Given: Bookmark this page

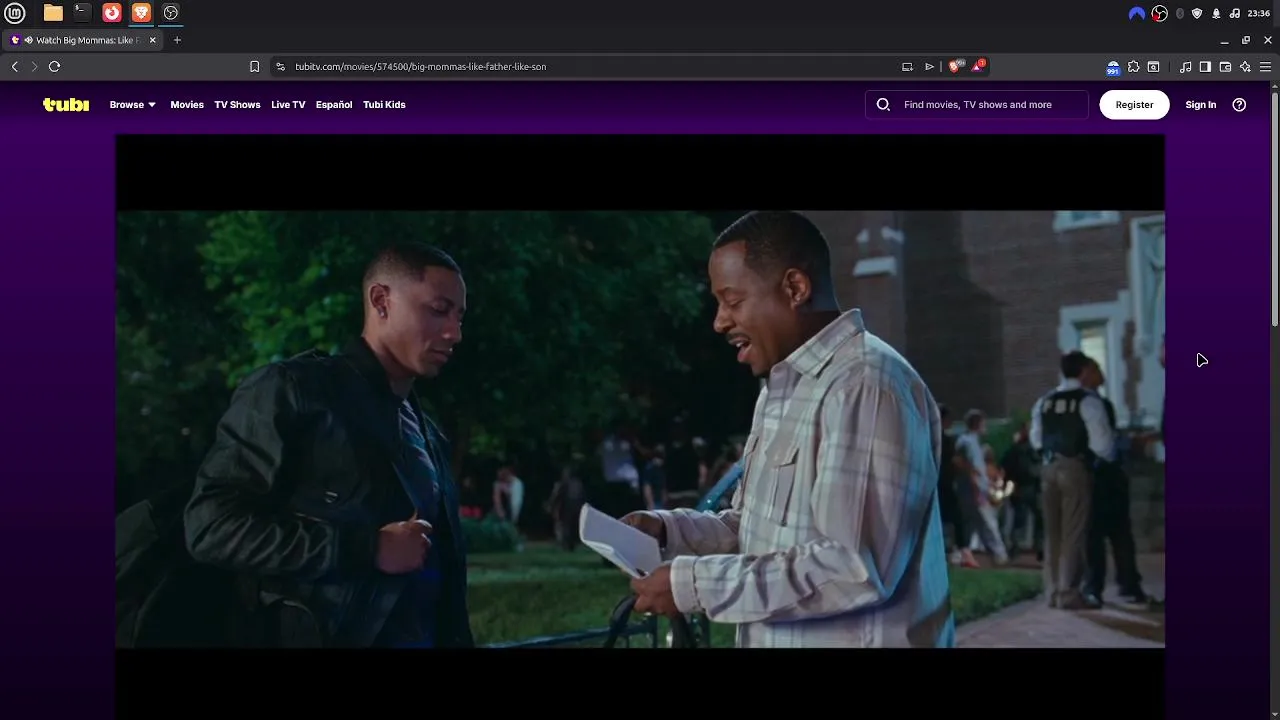Looking at the screenshot, I should point(254,66).
